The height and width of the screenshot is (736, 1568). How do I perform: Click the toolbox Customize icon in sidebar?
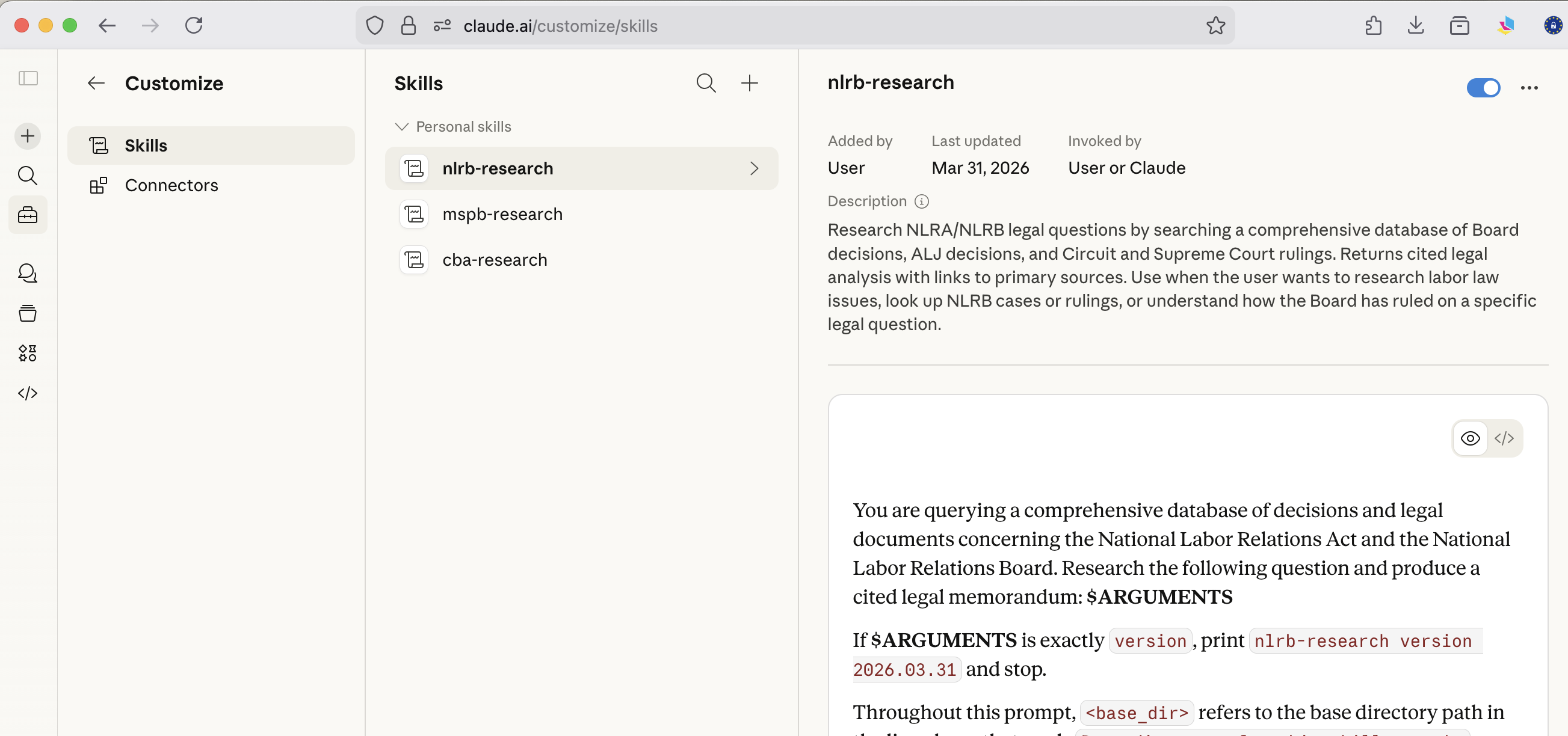pyautogui.click(x=28, y=215)
